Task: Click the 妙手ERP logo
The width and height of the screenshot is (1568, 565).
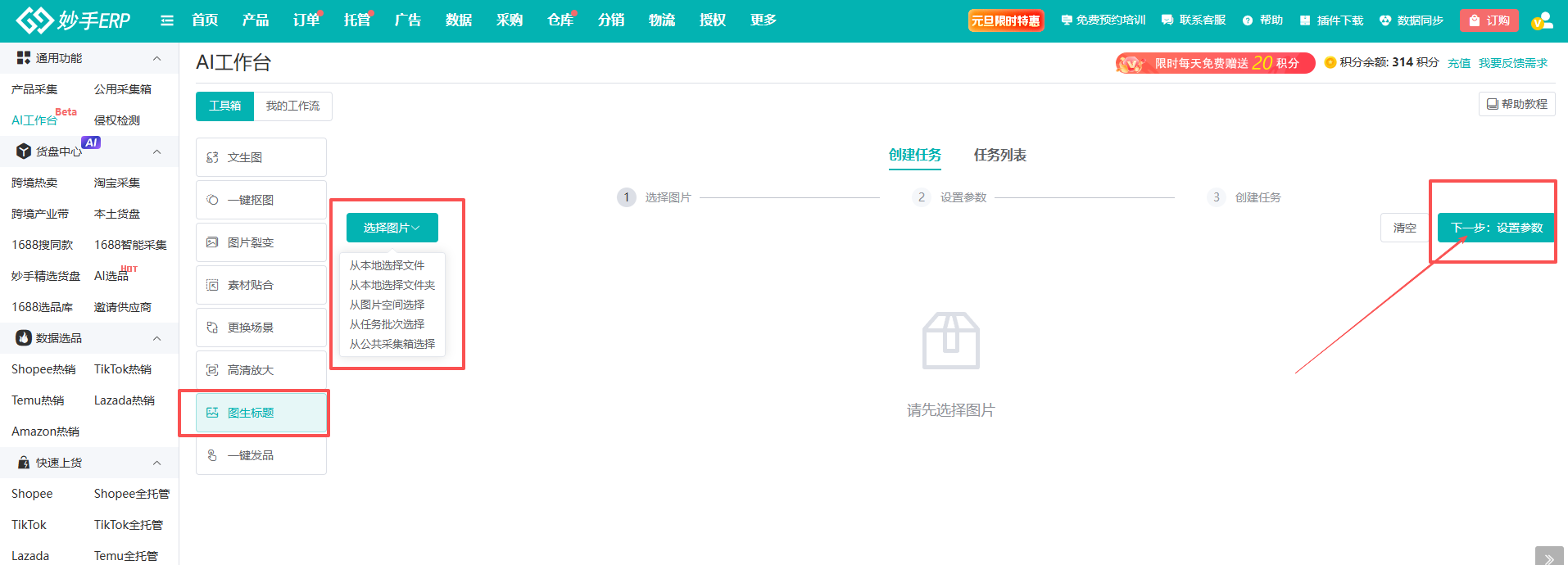Action: [74, 20]
